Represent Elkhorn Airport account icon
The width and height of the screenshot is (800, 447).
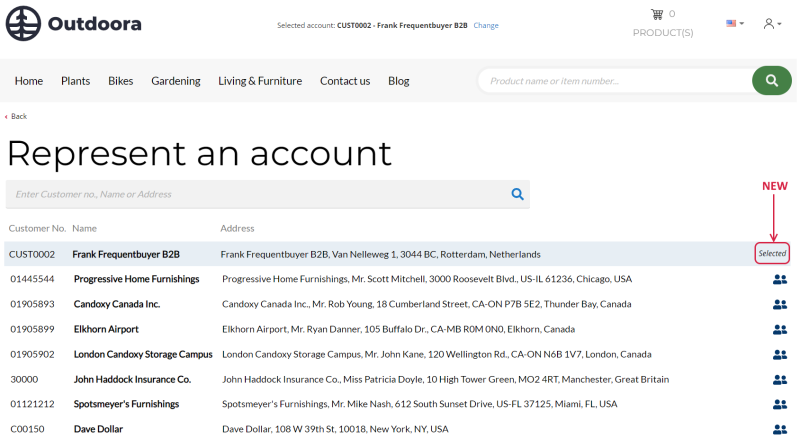tap(780, 330)
